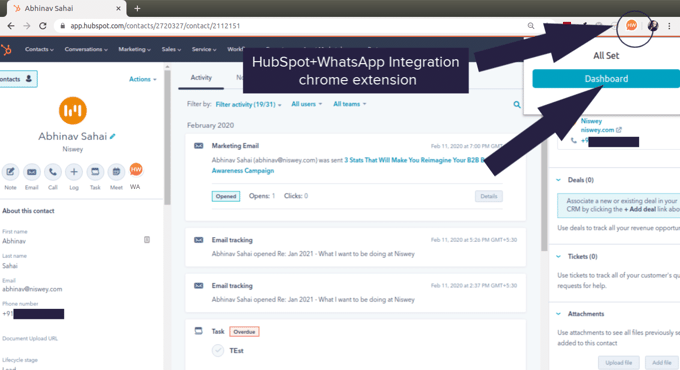Click the Dashboard button in extension popup
This screenshot has height=370, width=680.
[606, 79]
